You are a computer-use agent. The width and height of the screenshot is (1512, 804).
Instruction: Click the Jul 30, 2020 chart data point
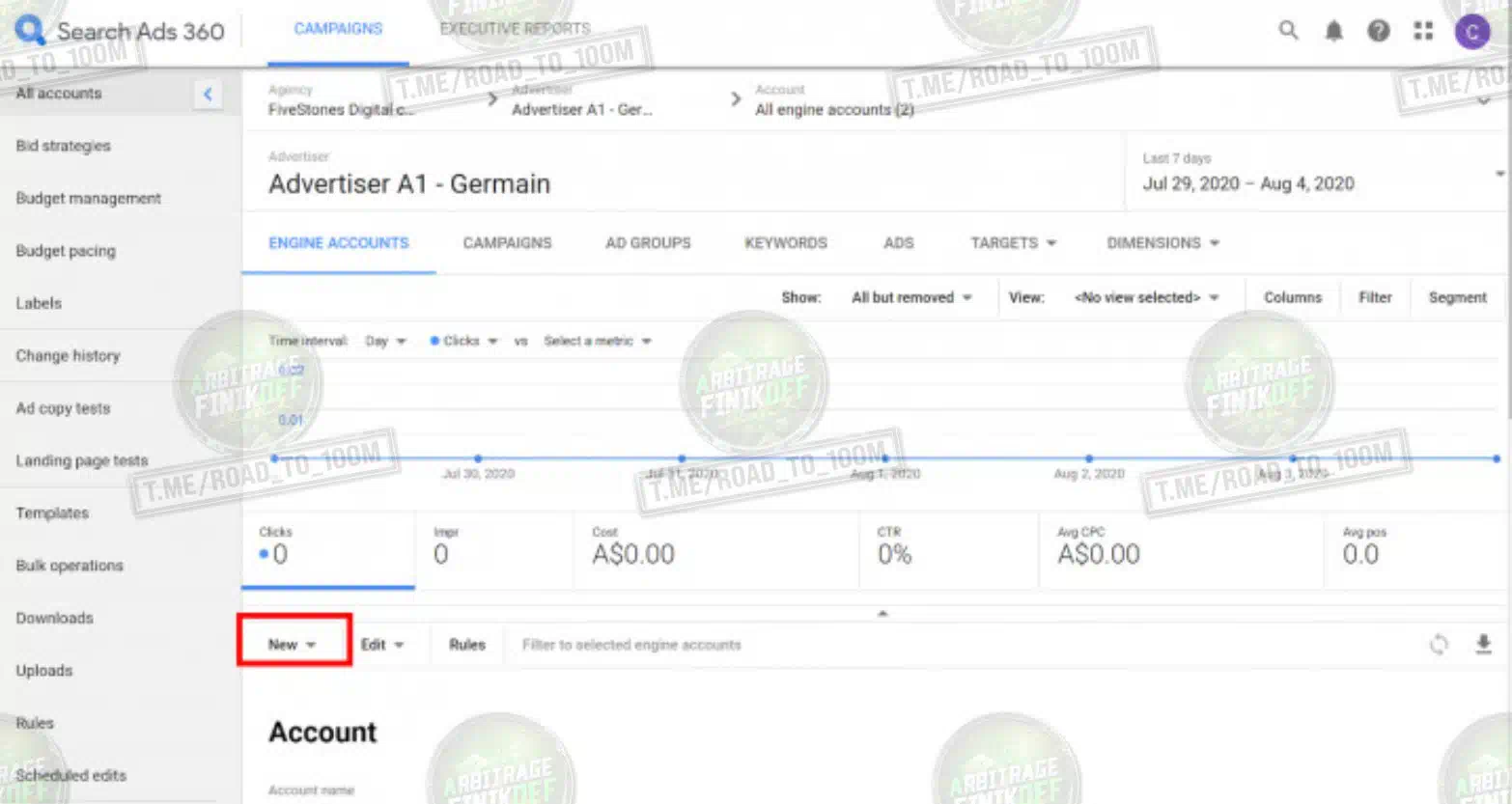click(x=478, y=458)
